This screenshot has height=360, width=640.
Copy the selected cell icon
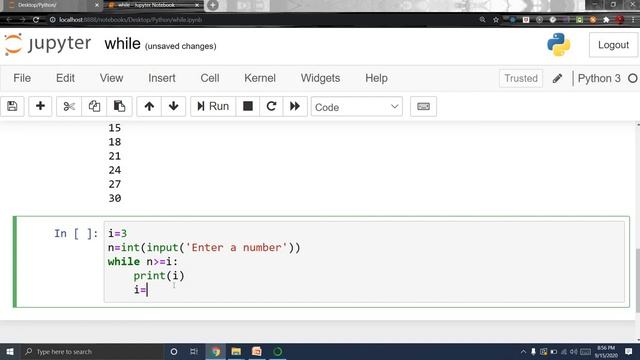(x=94, y=107)
